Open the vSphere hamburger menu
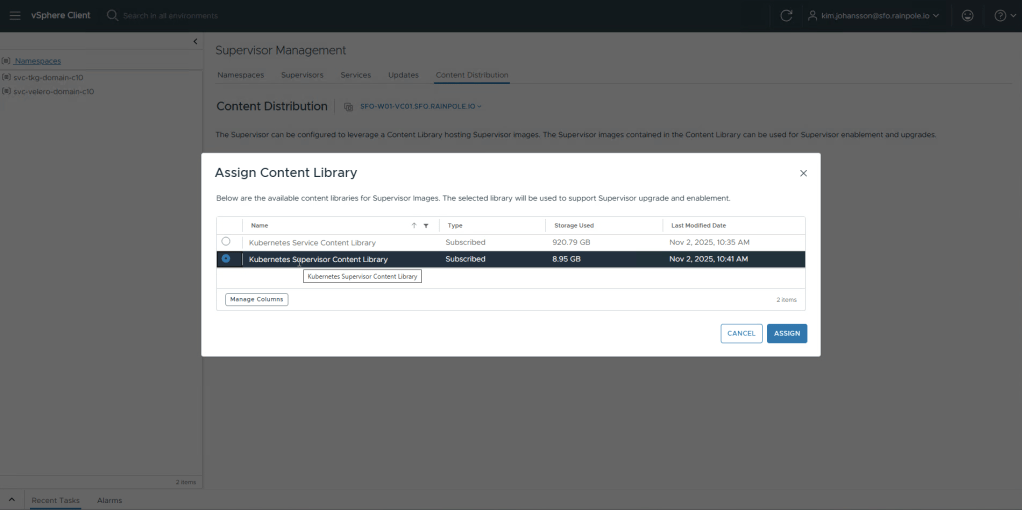 coord(15,16)
